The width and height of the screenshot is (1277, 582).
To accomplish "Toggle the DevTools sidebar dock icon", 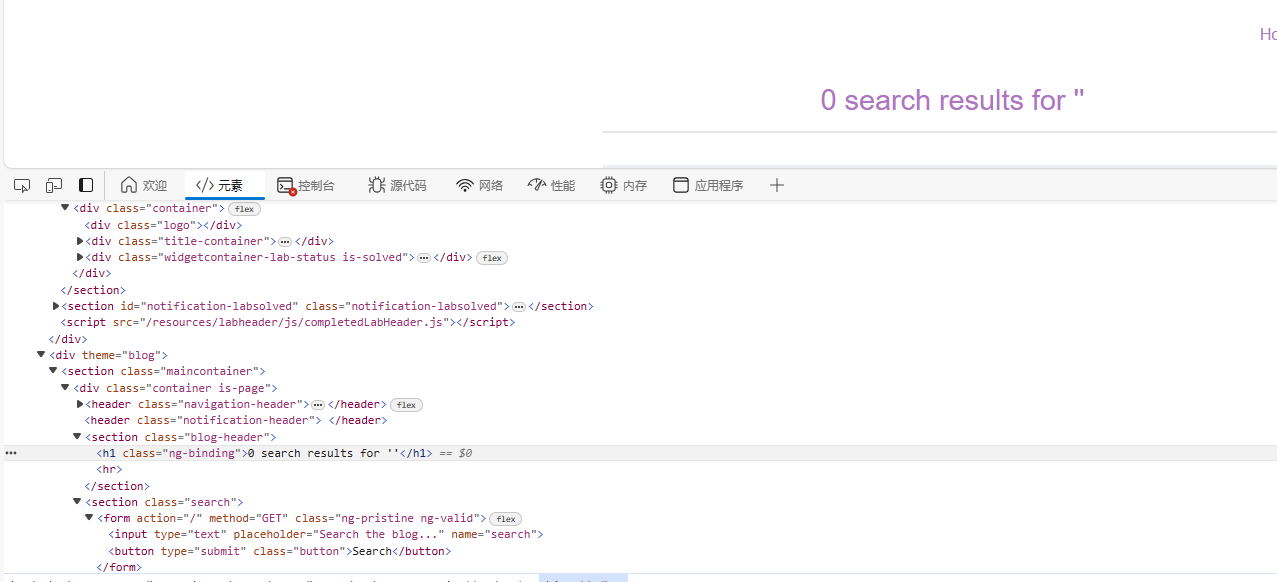I will (x=86, y=185).
